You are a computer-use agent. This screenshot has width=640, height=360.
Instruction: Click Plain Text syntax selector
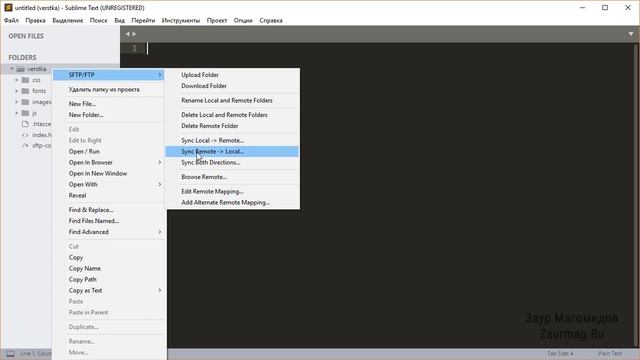[610, 353]
